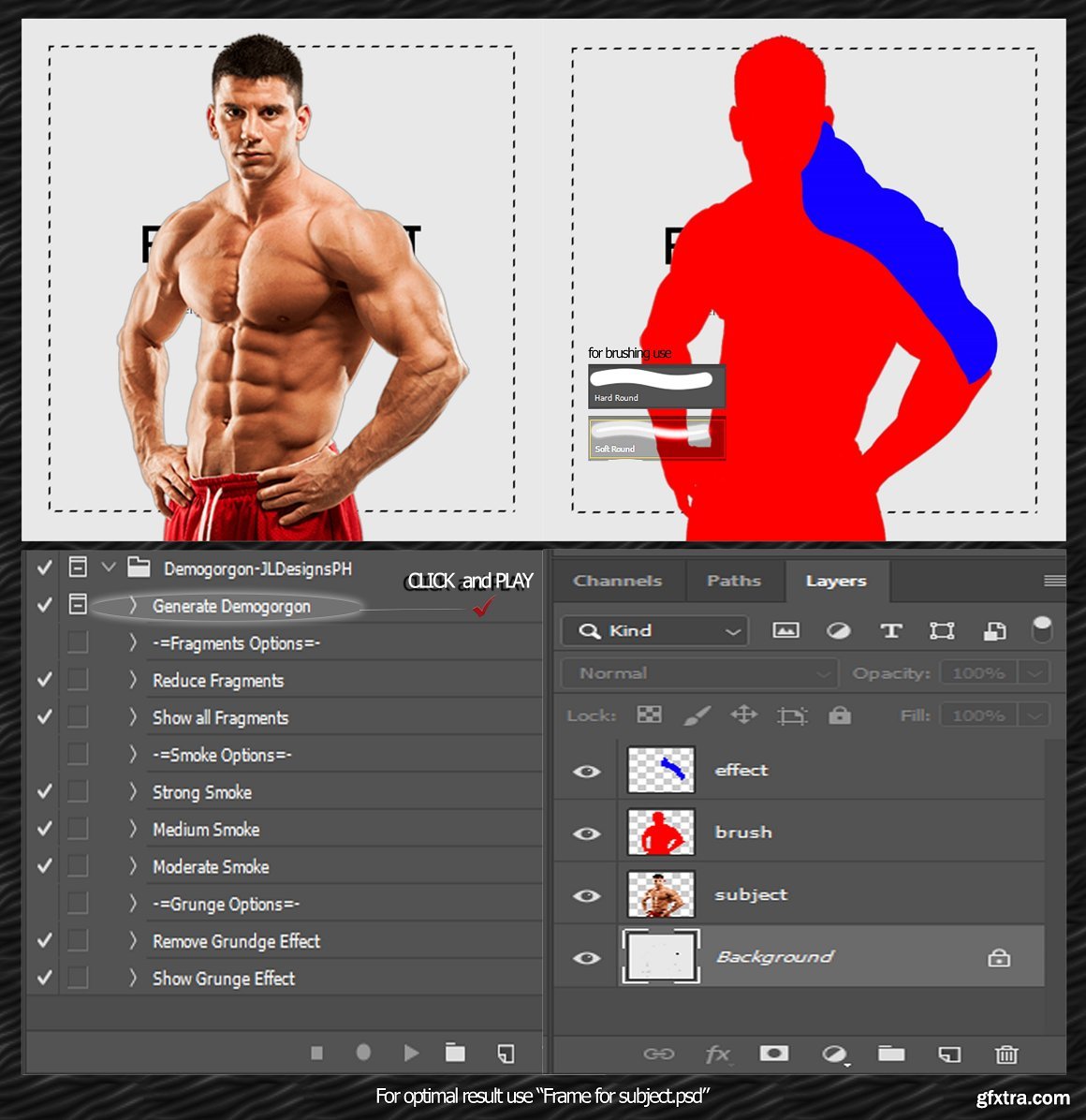Open the layer style fx menu icon

click(717, 1054)
